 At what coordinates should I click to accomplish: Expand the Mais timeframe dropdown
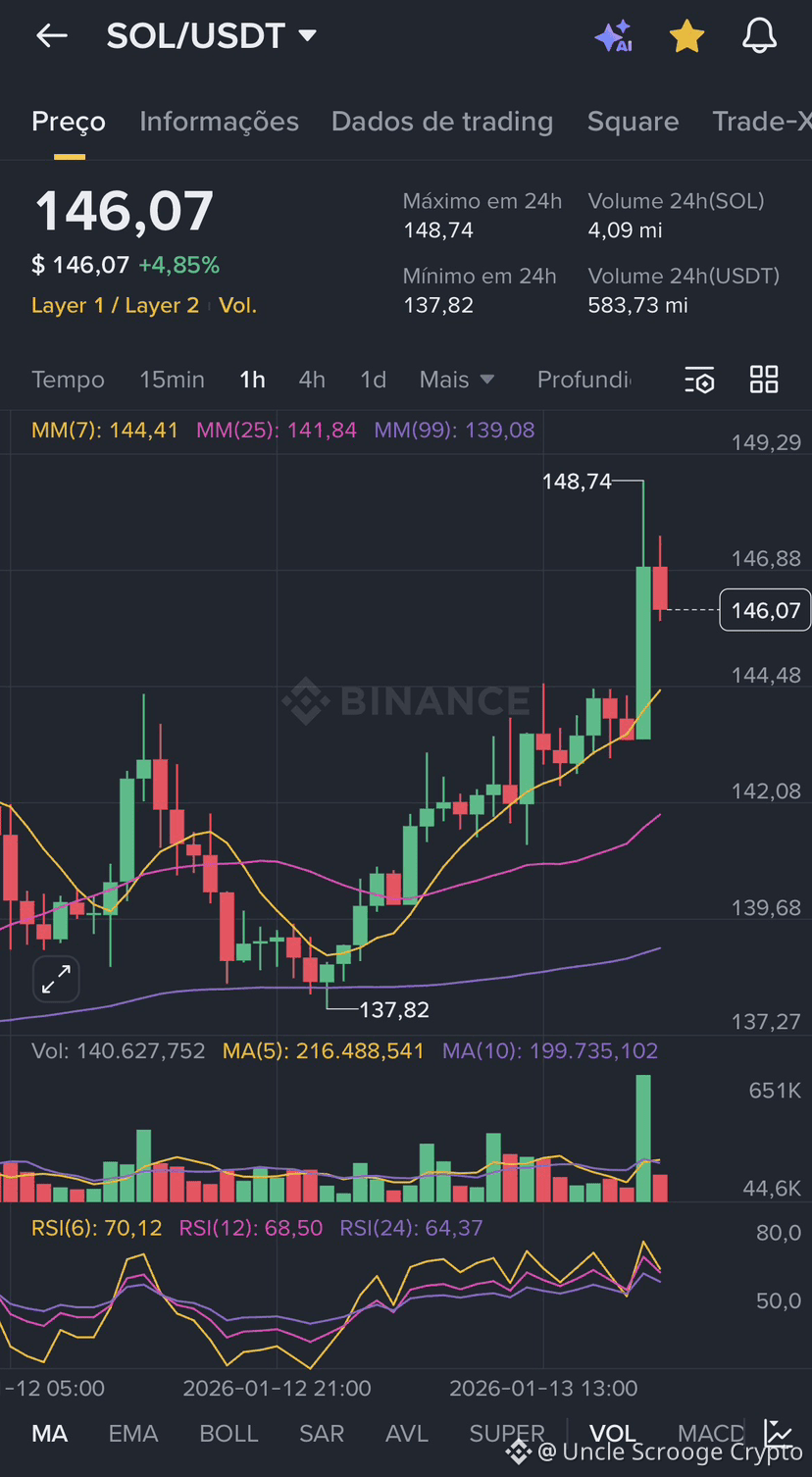click(x=457, y=380)
